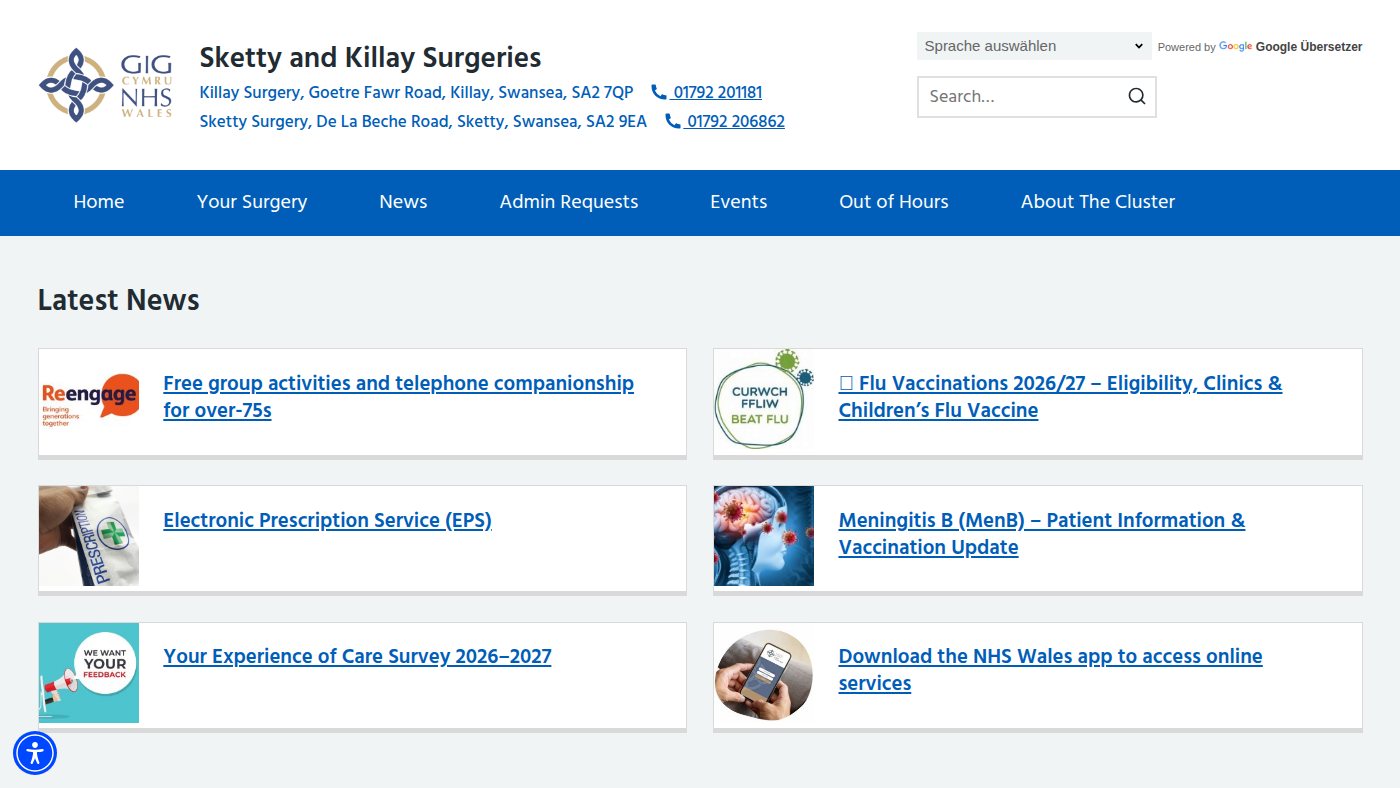Call Sketty Surgery number 01792 206862

pos(725,121)
